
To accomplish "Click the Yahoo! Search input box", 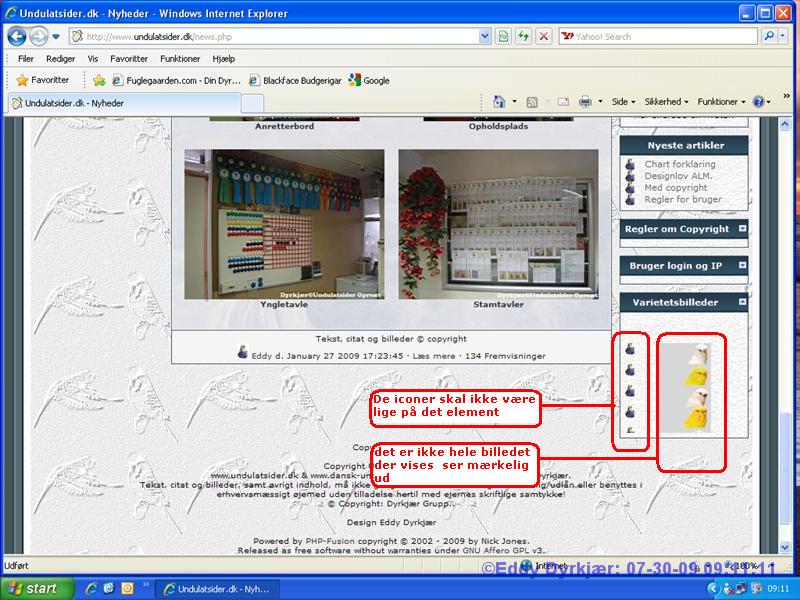I will (658, 37).
